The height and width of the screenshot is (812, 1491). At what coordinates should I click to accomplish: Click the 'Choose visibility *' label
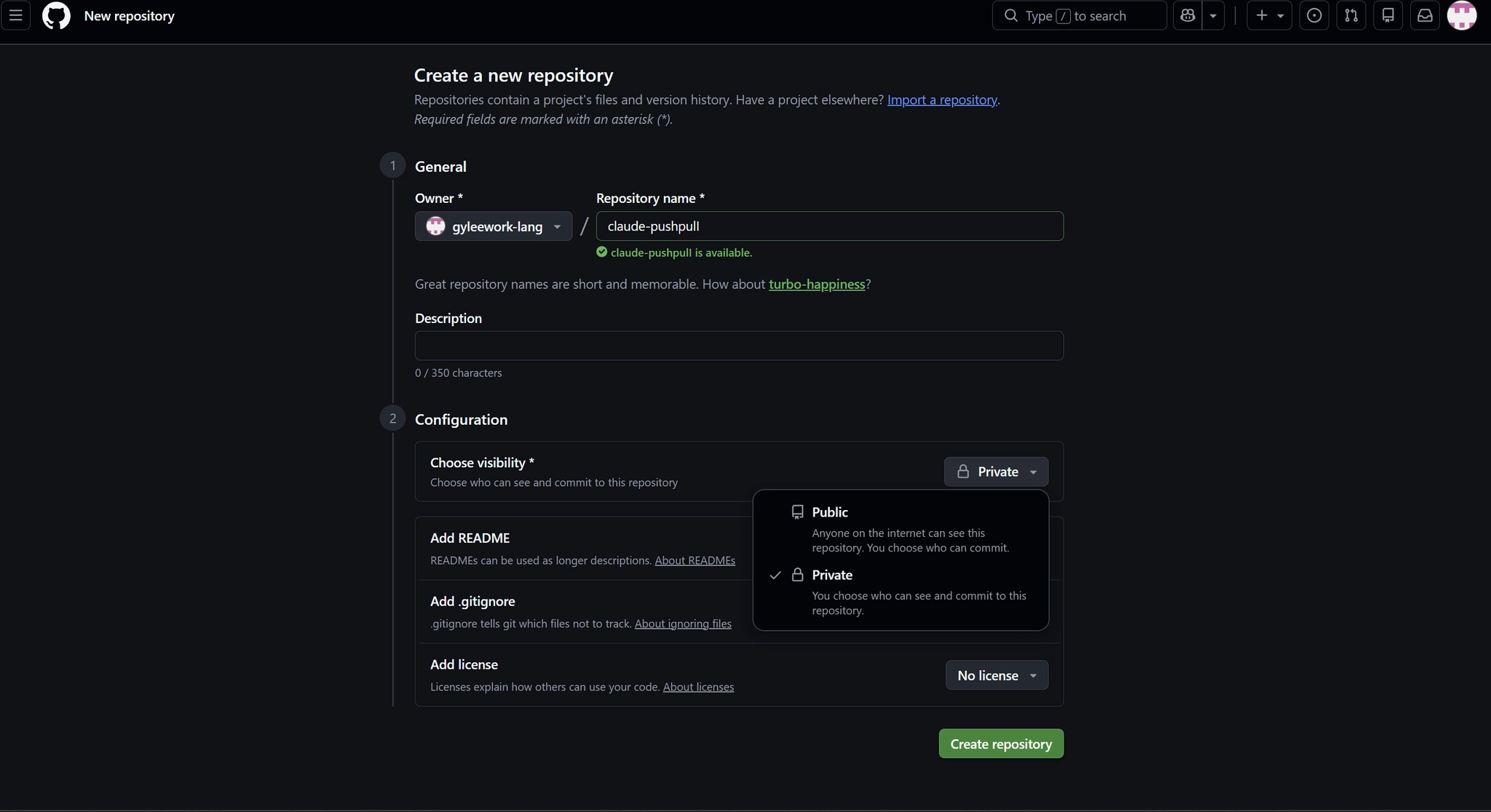coord(482,463)
